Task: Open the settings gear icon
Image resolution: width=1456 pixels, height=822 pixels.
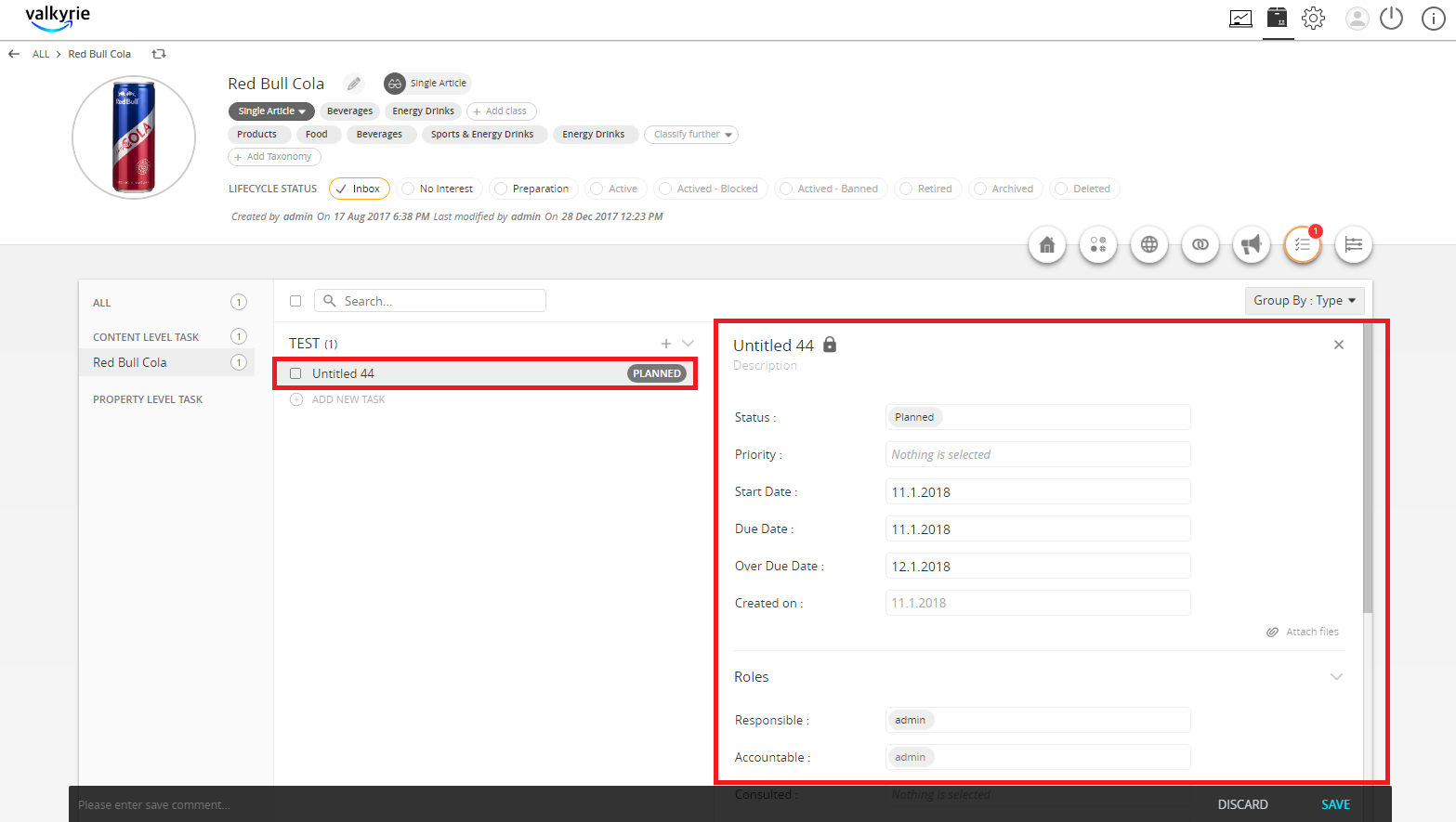Action: click(1313, 19)
